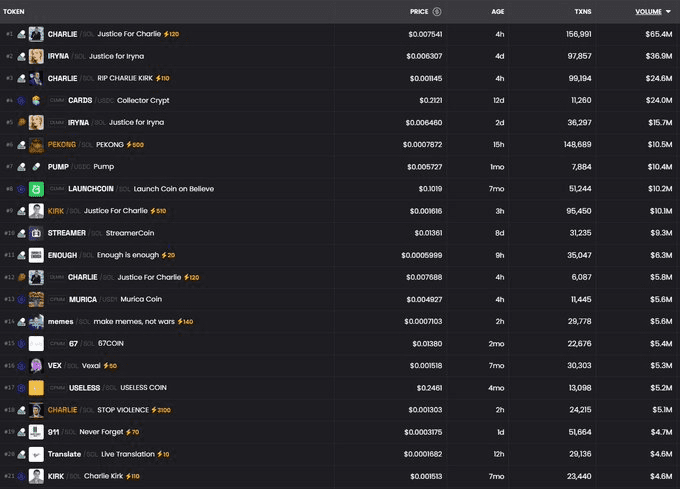Screen dimensions: 680x489
Task: Sort the table by Txns column
Action: click(x=582, y=12)
